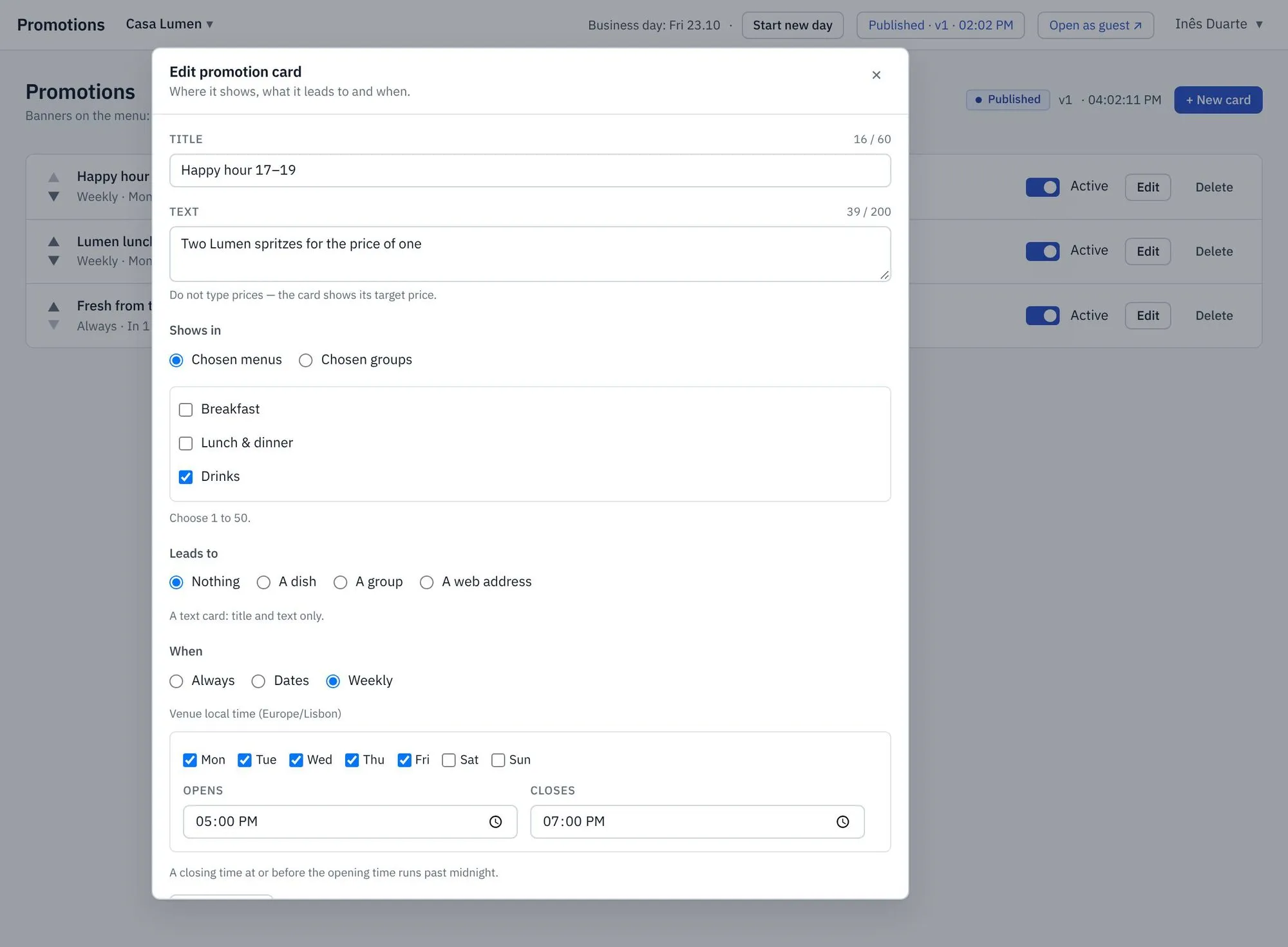Toggle Active switch for Lumen lunch card
This screenshot has width=1288, height=947.
click(x=1042, y=251)
